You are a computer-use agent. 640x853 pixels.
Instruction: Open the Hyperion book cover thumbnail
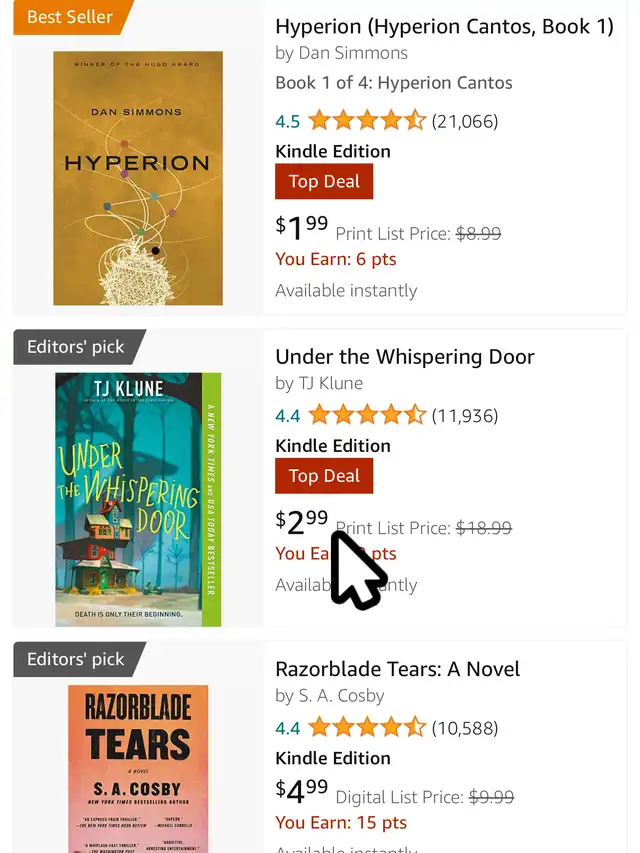138,178
